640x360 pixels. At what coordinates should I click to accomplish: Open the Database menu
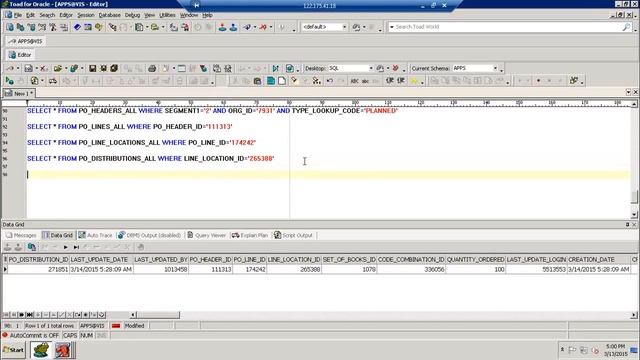[x=109, y=15]
